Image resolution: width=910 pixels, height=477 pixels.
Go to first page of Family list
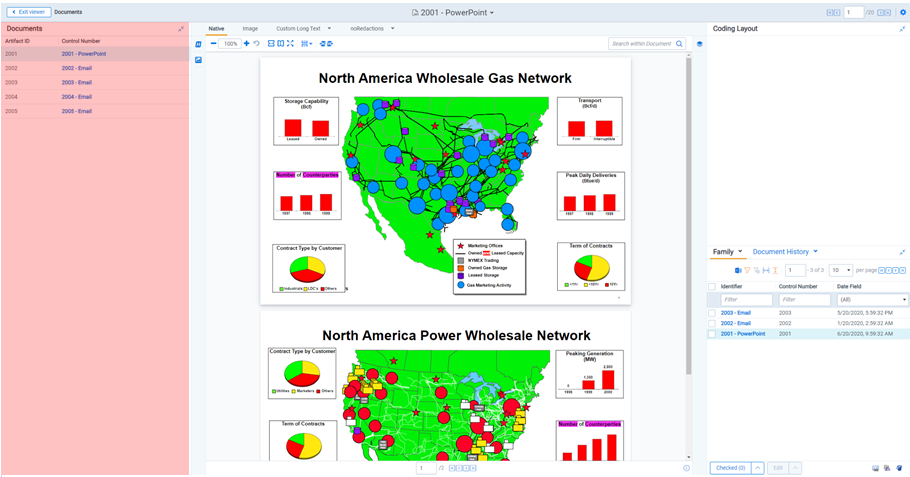click(882, 270)
